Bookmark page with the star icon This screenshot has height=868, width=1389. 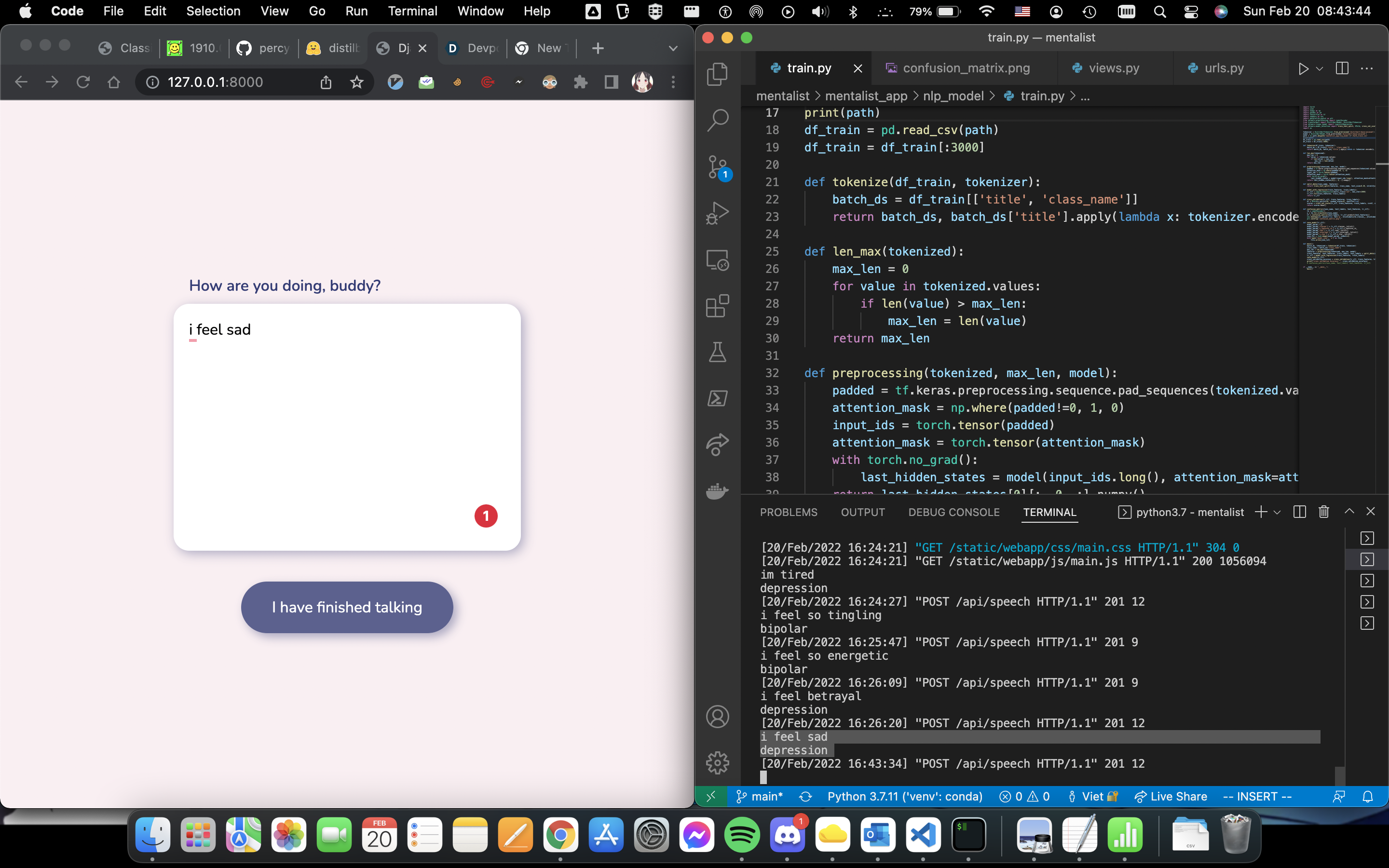(356, 82)
